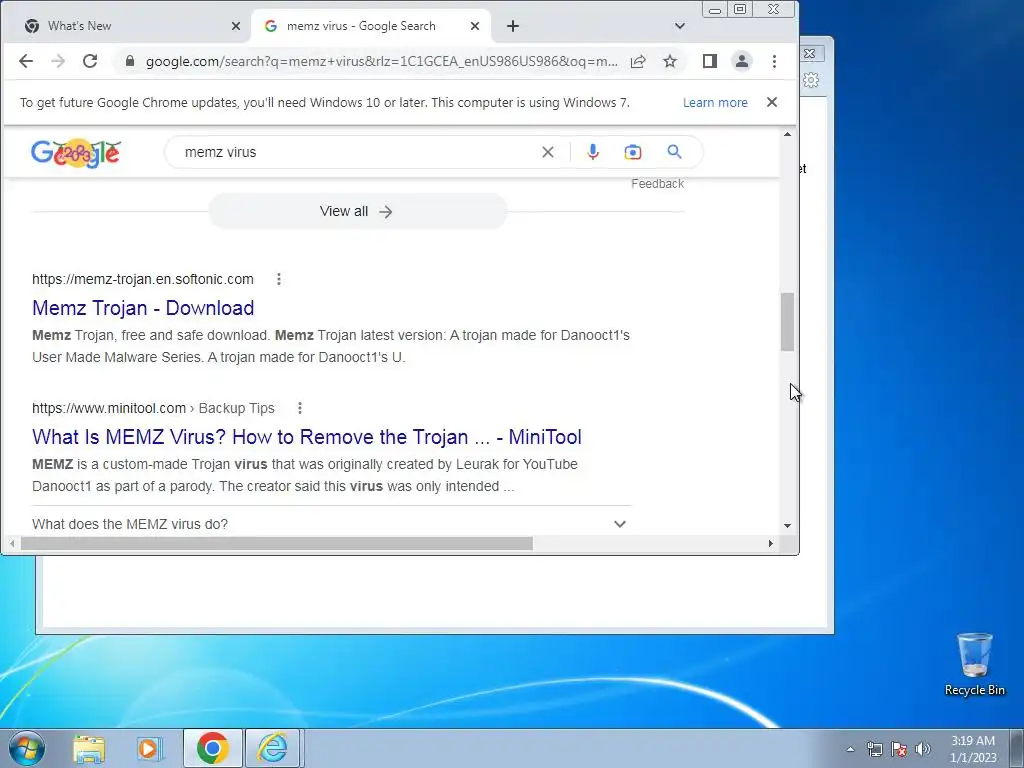Click the Chrome taskbar icon
This screenshot has height=768, width=1024.
tap(213, 748)
